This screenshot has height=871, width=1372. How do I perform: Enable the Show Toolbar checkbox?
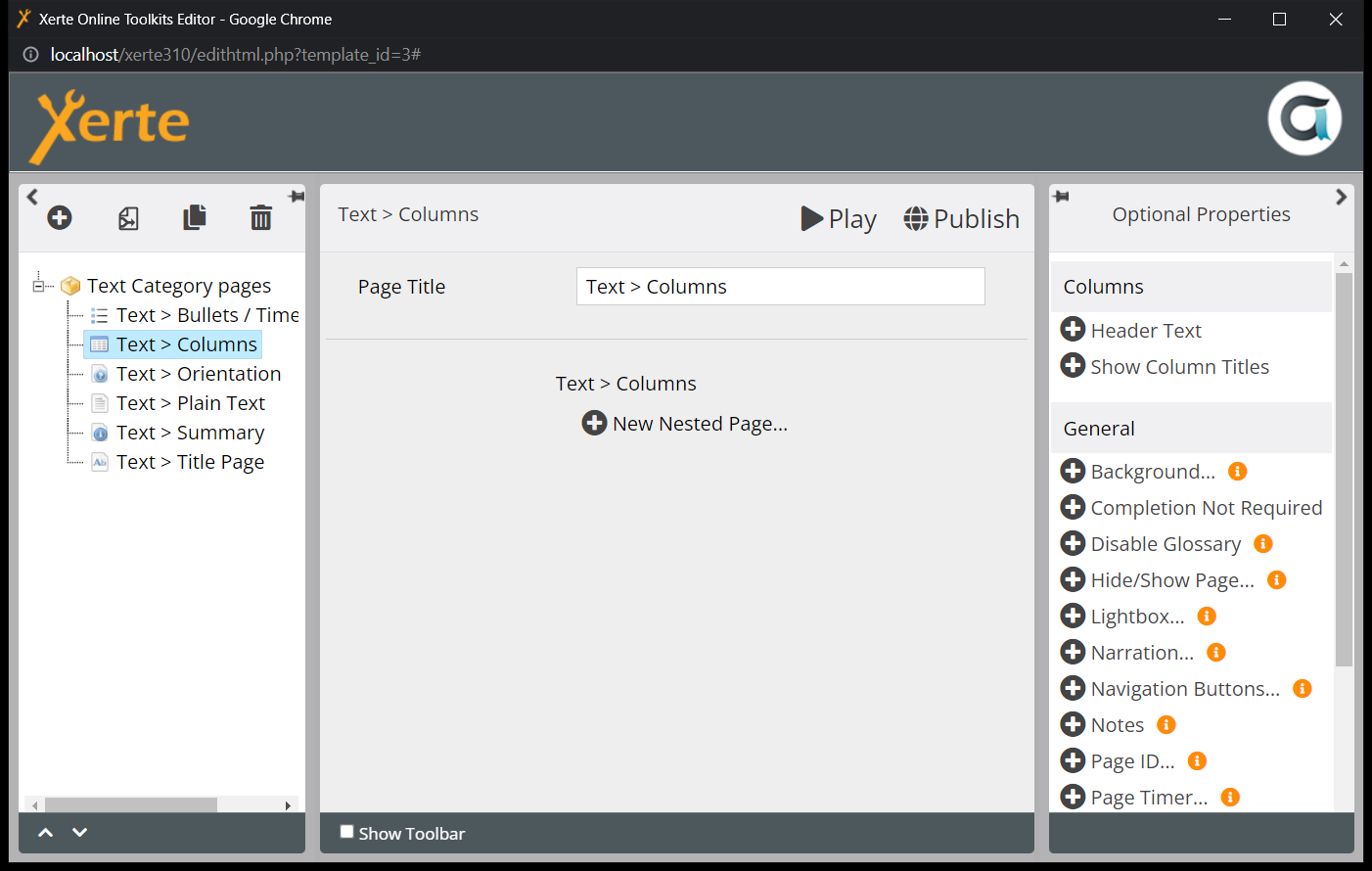point(346,832)
